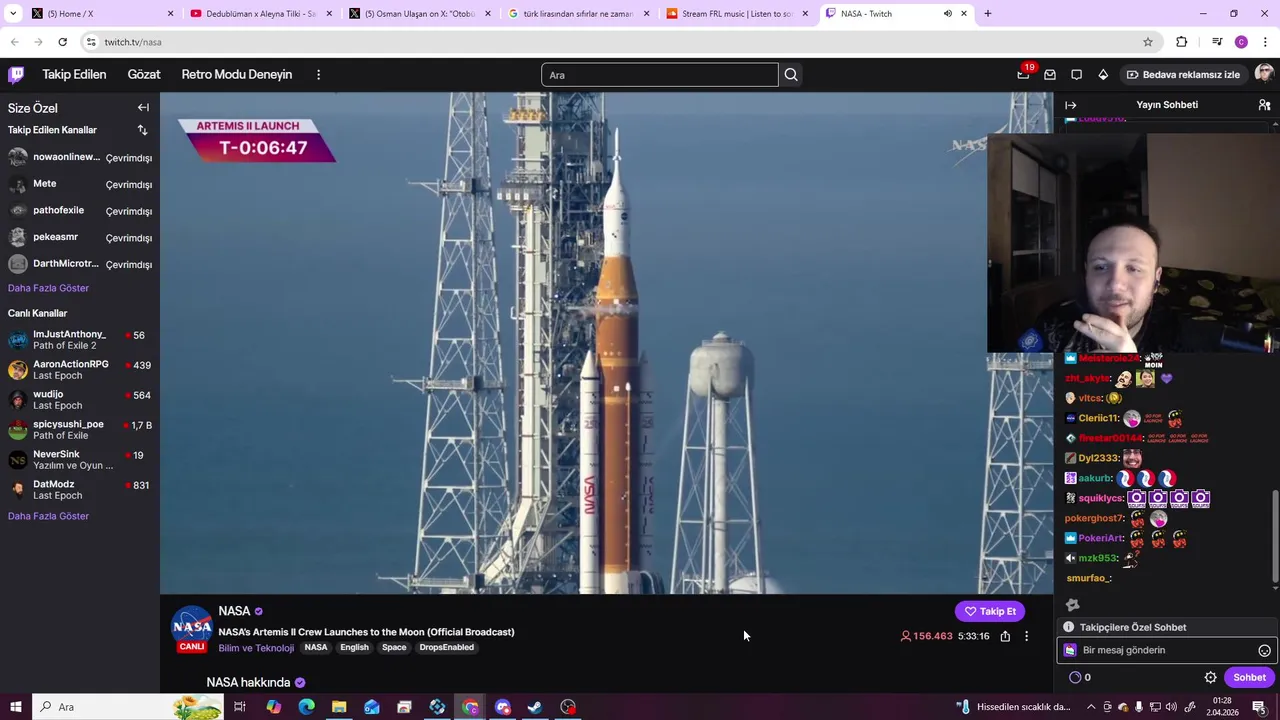Switch to the Home / X tab
The width and height of the screenshot is (1280, 720).
[x=101, y=14]
